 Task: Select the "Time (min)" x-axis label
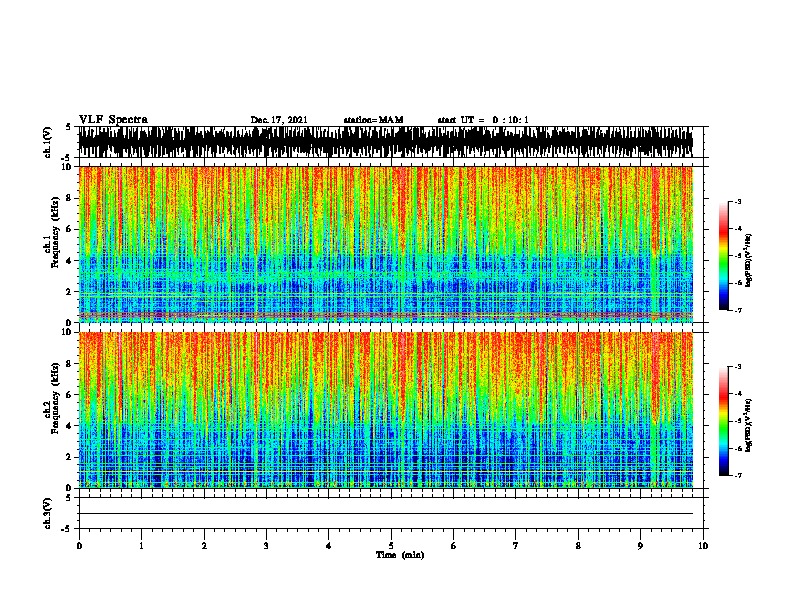pyautogui.click(x=400, y=555)
